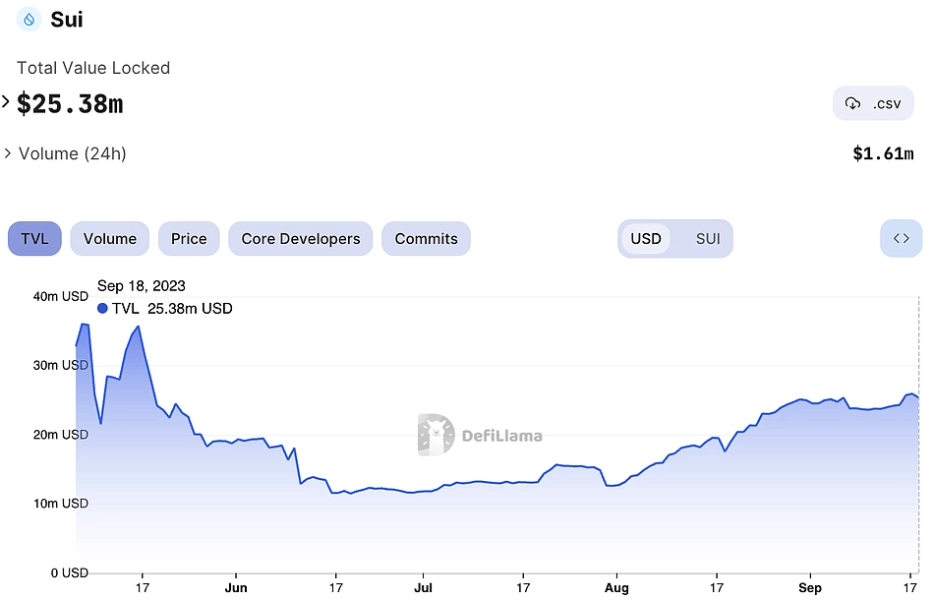Click the Sep marker on time axis

click(810, 587)
